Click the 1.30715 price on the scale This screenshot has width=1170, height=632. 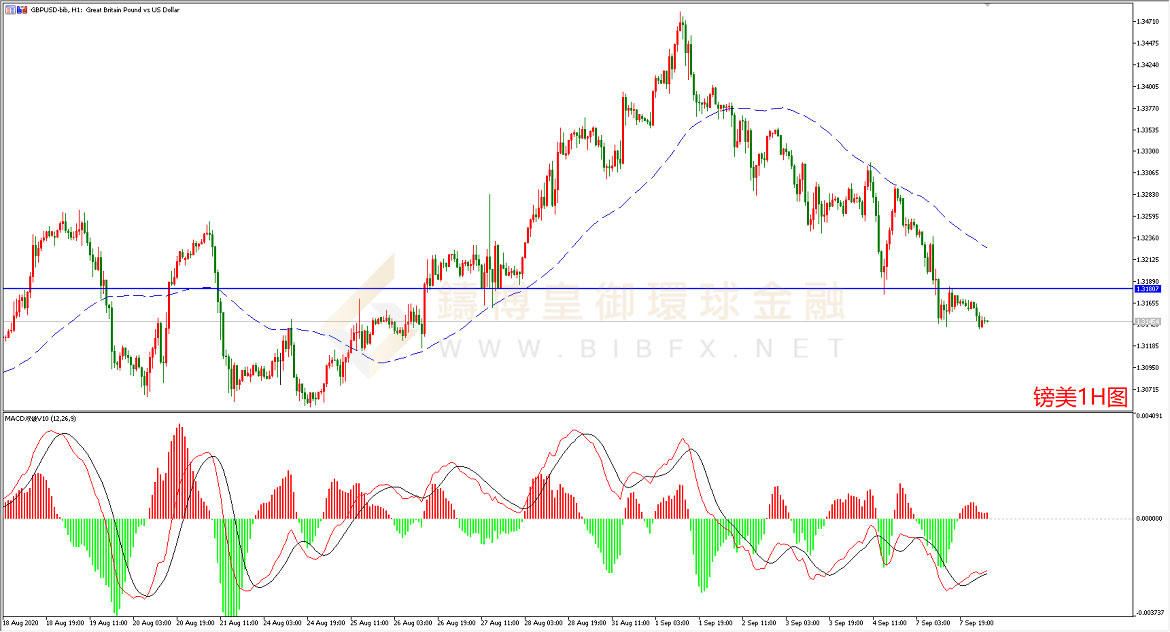pyautogui.click(x=1146, y=389)
